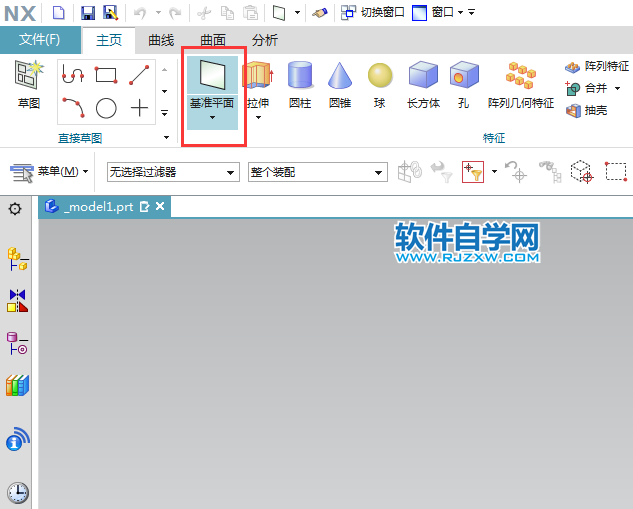Expand the 拉伸 dropdown arrow
633x509 pixels.
(x=258, y=117)
